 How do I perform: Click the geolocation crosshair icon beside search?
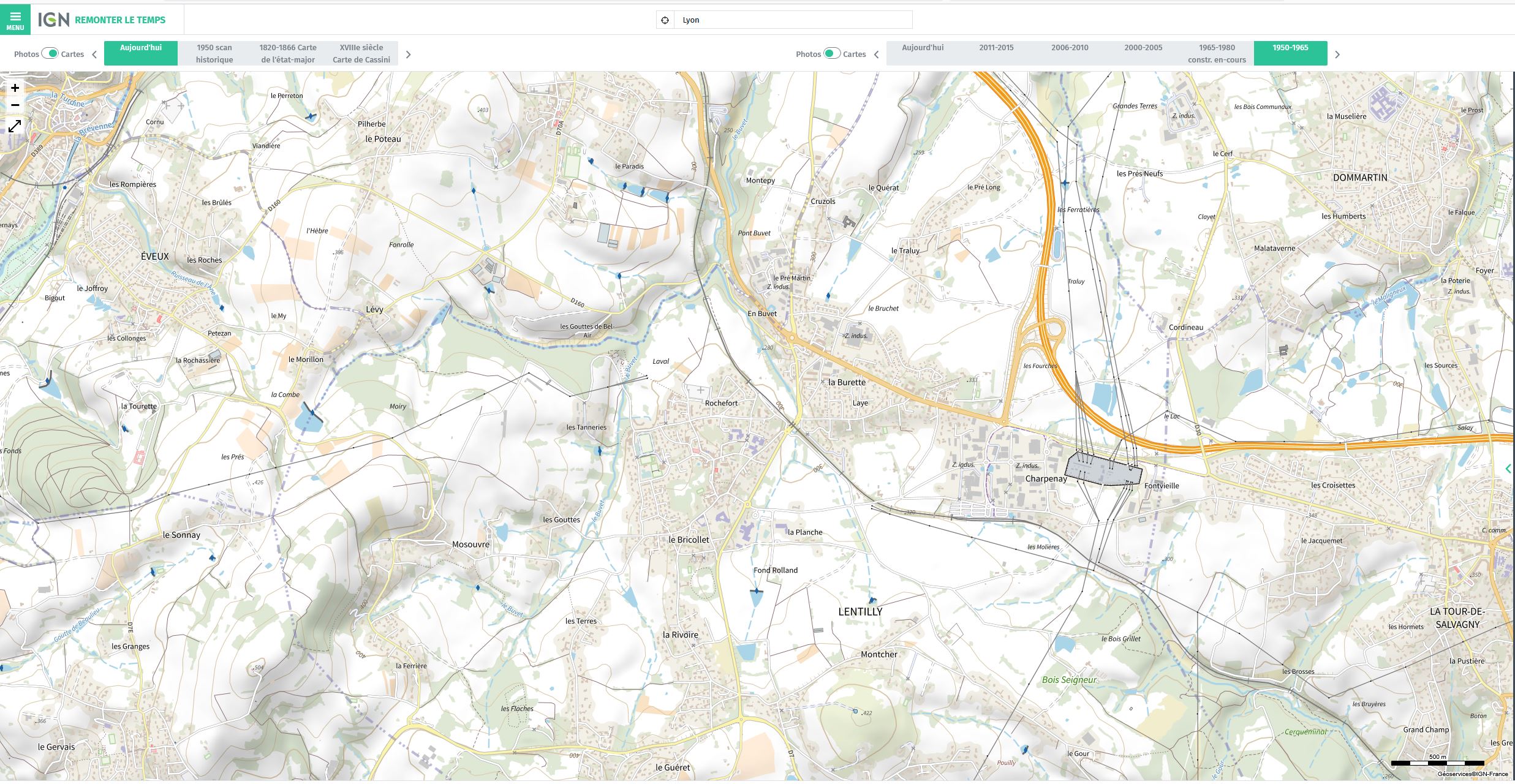point(665,20)
